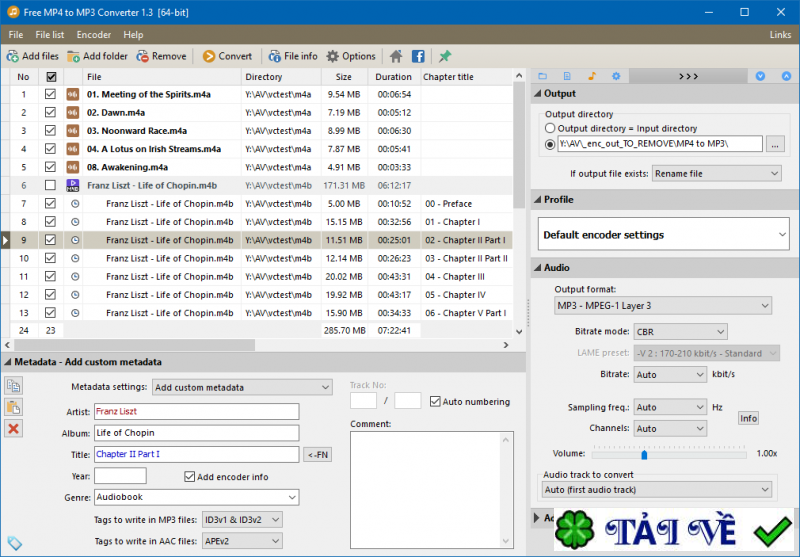The width and height of the screenshot is (800, 557).
Task: Toggle the Auto numbering checkbox
Action: tap(435, 402)
